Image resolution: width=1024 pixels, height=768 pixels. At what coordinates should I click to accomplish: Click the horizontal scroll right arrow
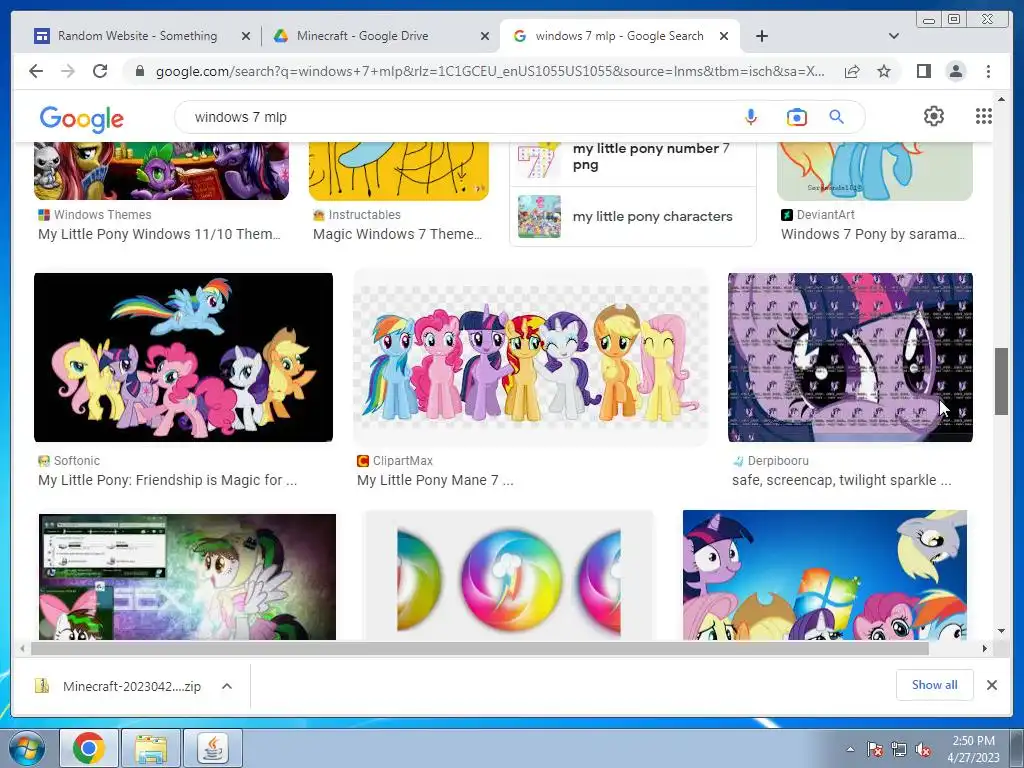985,648
